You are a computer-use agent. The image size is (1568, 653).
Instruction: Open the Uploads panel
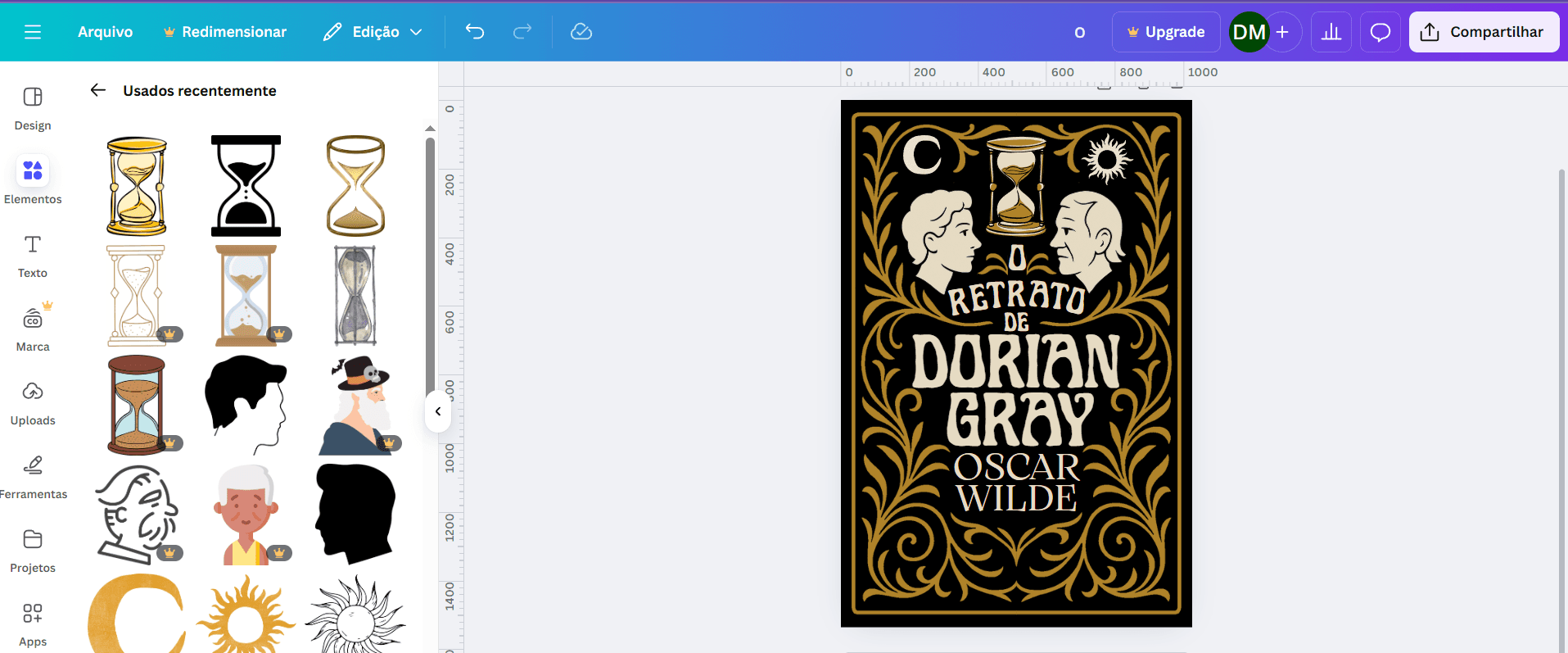point(33,403)
